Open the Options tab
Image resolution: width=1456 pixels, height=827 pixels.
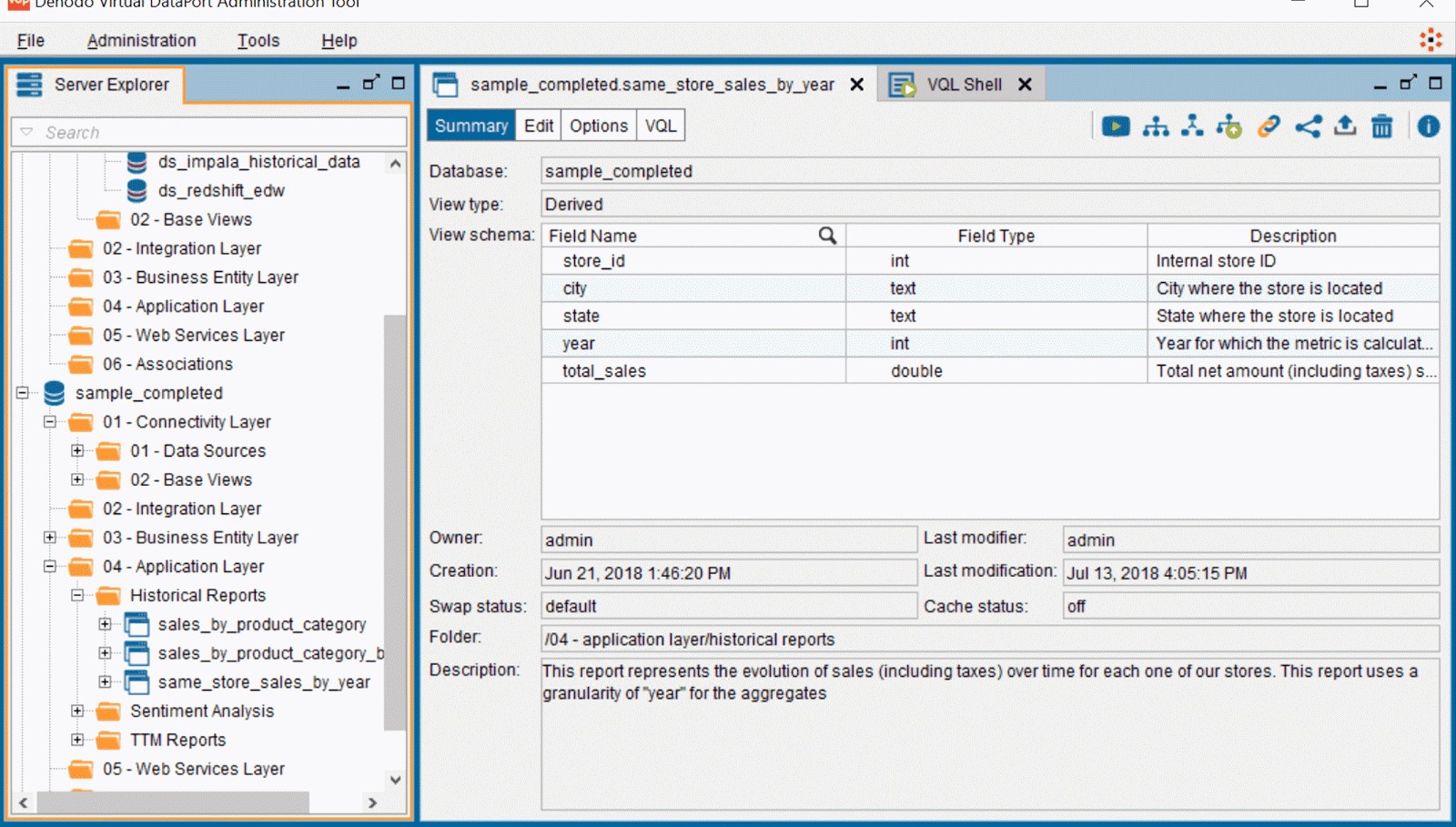coord(599,126)
